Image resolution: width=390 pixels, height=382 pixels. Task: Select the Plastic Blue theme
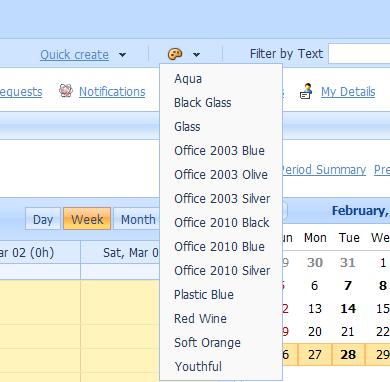coord(221,295)
